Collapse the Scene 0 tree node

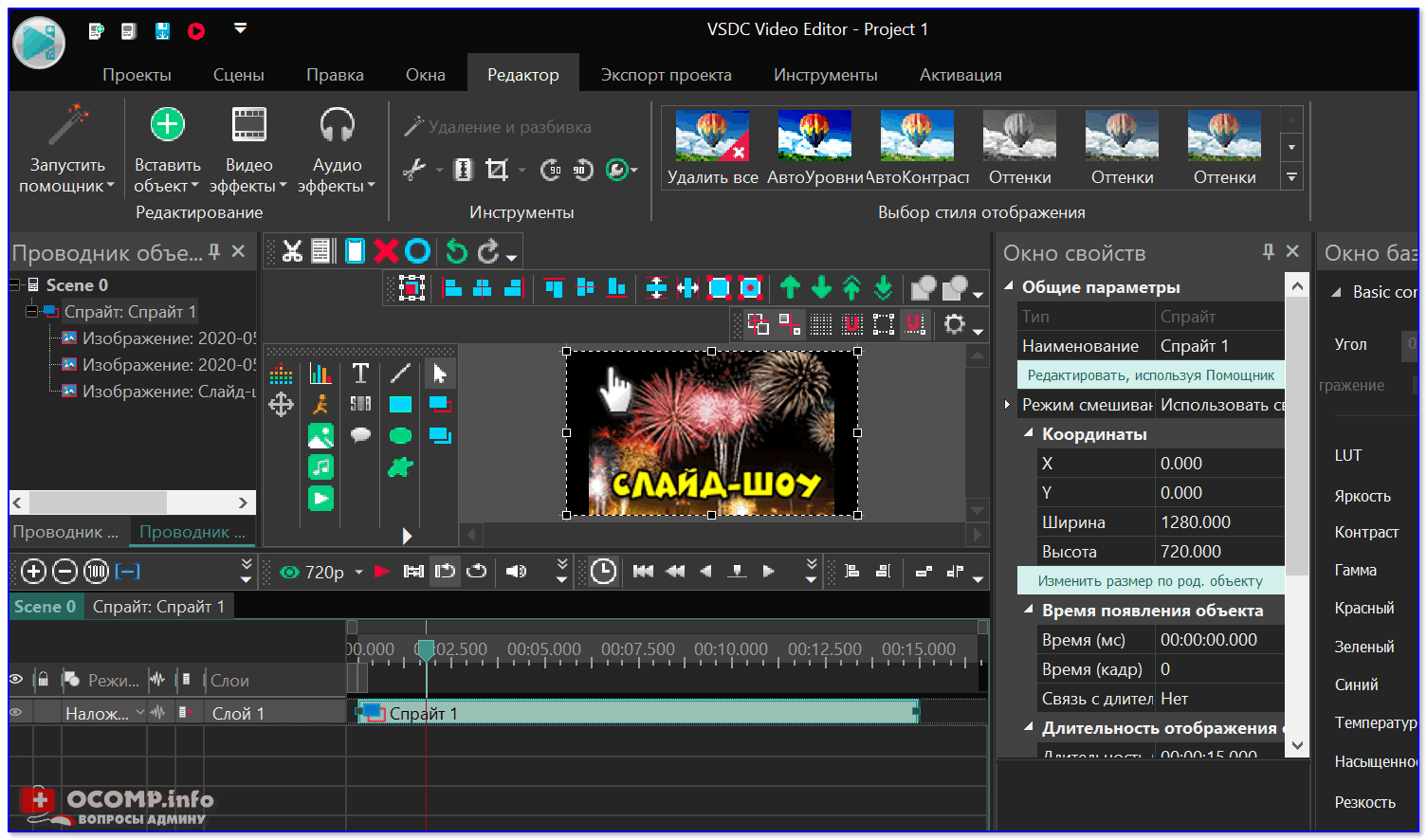click(15, 284)
